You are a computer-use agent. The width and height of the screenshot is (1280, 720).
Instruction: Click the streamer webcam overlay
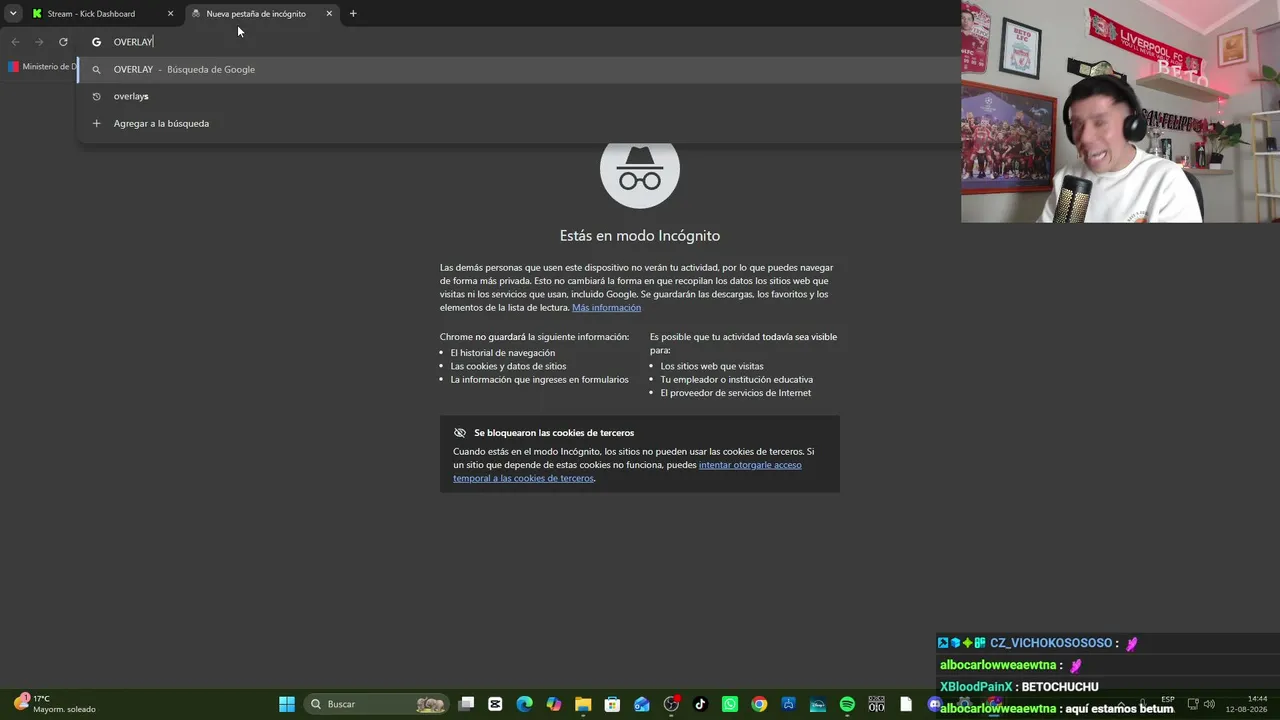point(1120,111)
